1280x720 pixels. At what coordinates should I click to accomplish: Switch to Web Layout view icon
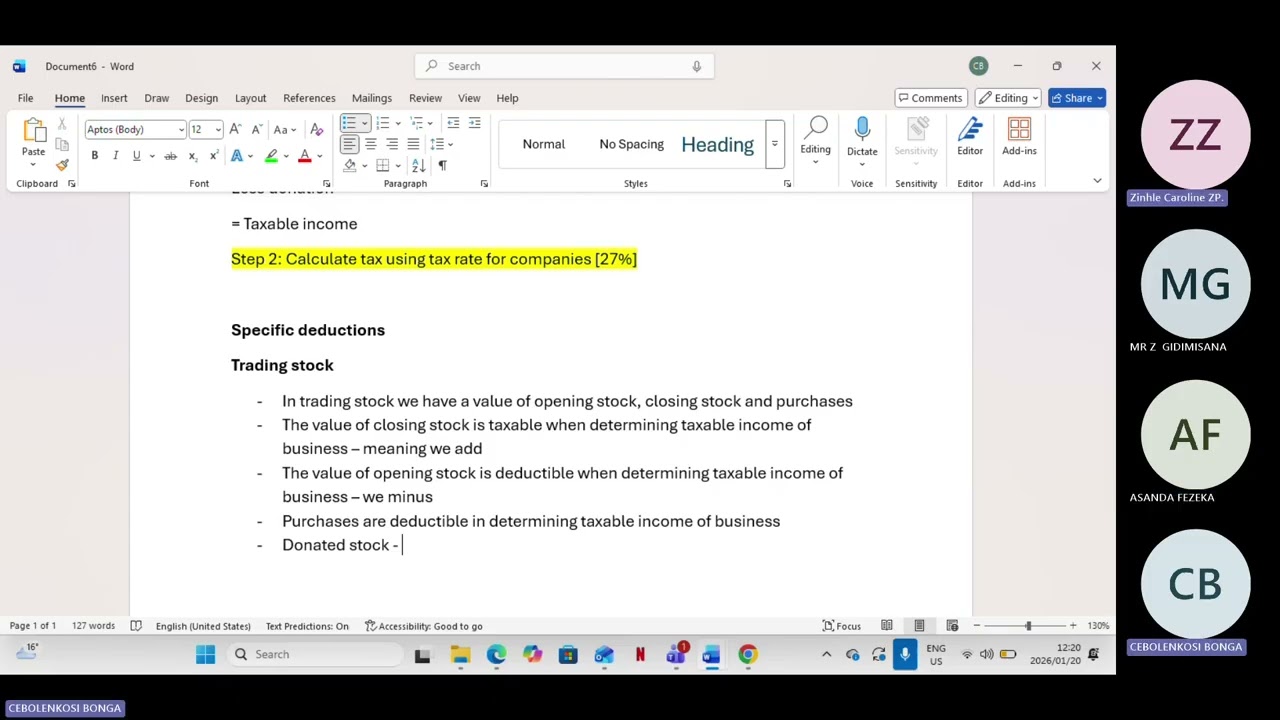click(x=952, y=626)
